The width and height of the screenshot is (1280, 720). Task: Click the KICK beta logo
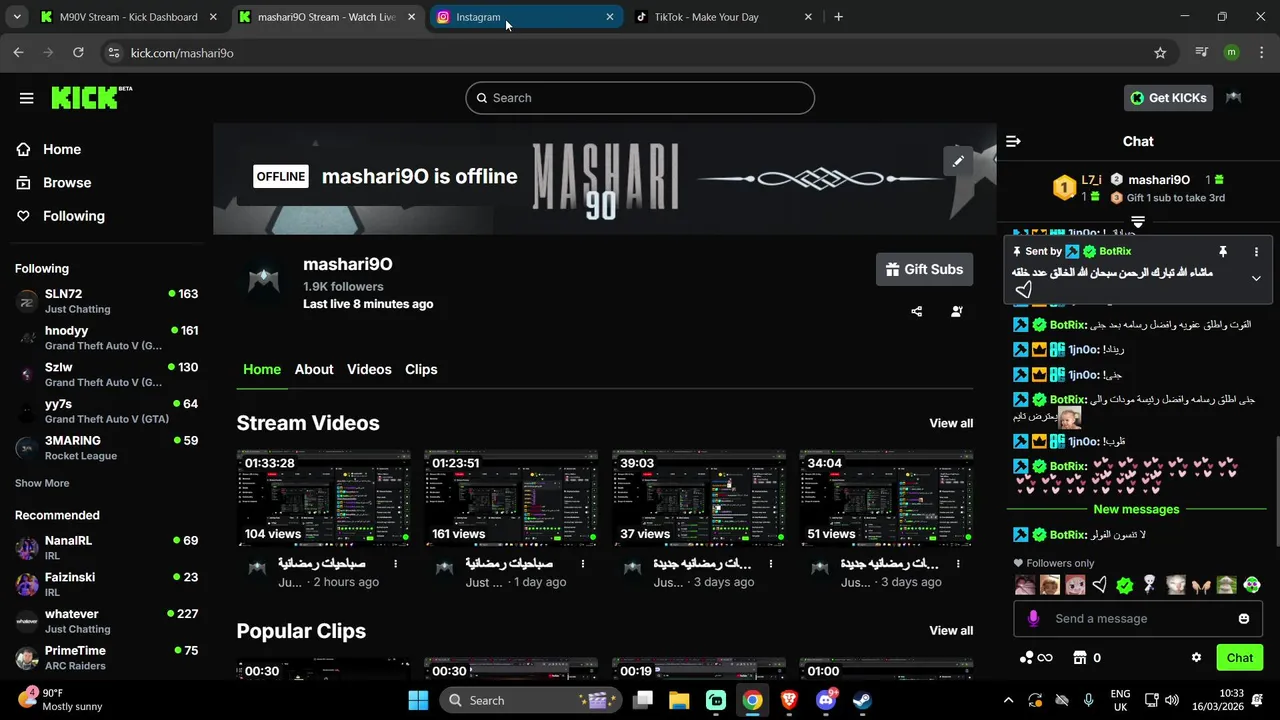point(91,97)
